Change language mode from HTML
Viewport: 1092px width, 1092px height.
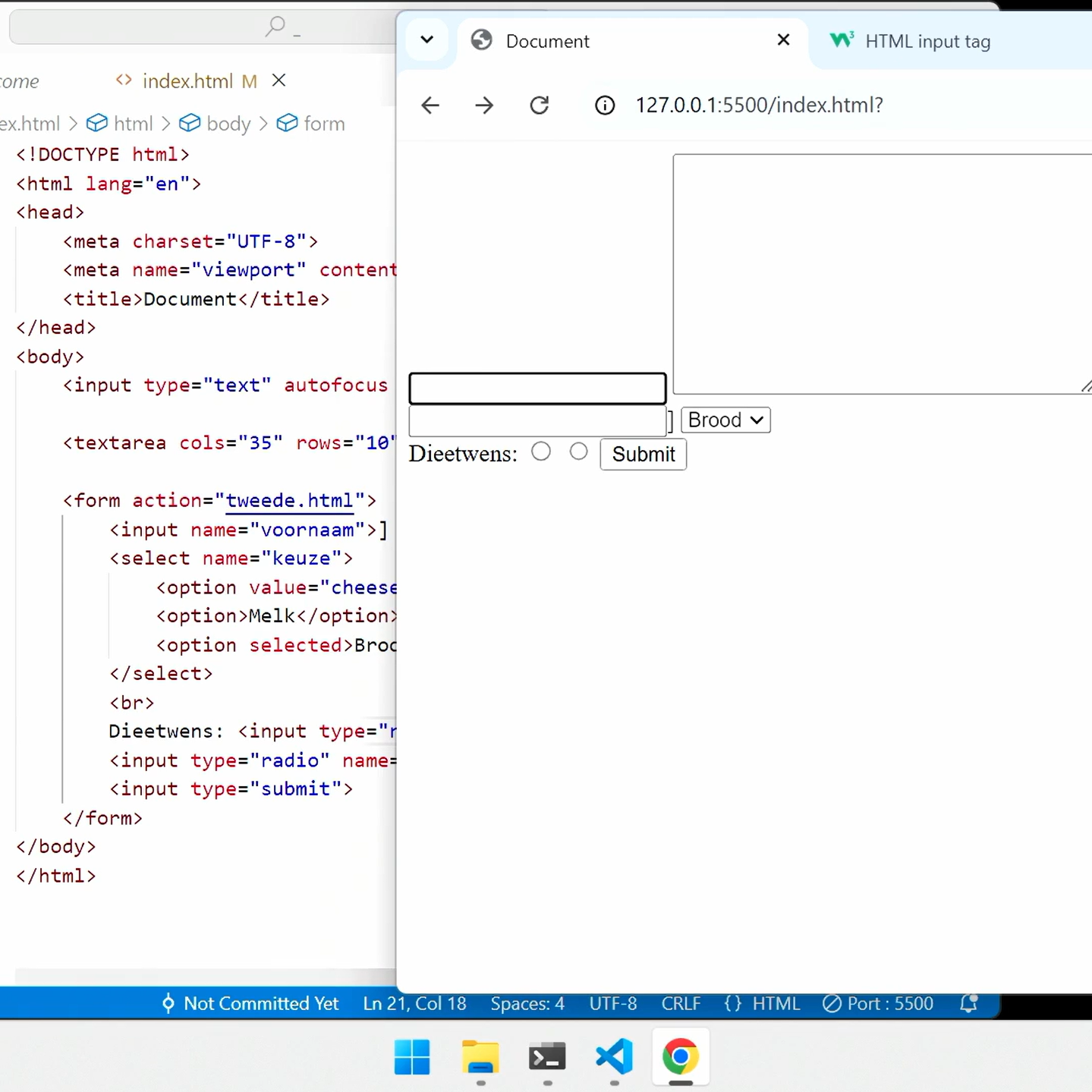point(776,1003)
